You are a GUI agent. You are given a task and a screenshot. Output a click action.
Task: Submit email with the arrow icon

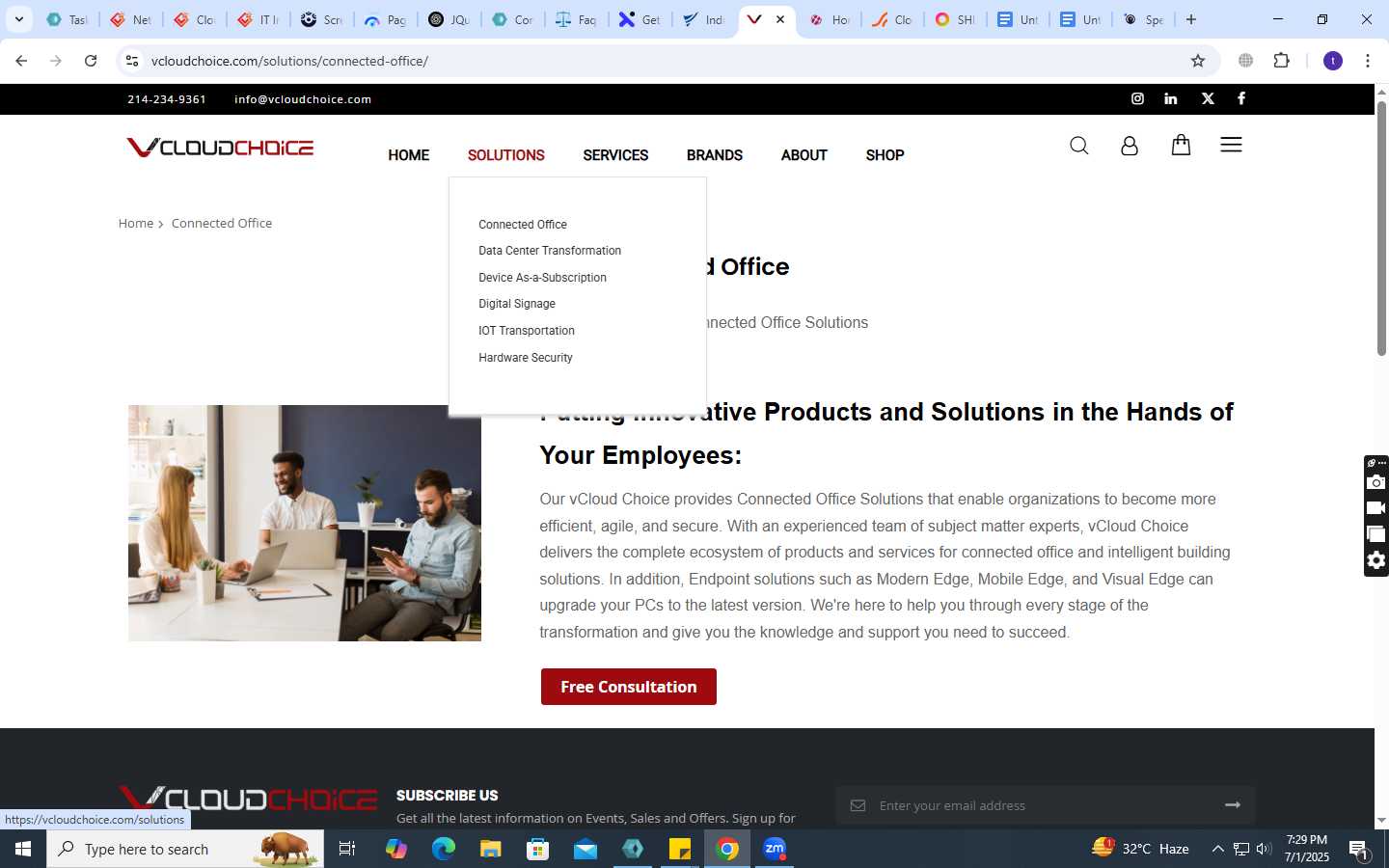coord(1233,804)
